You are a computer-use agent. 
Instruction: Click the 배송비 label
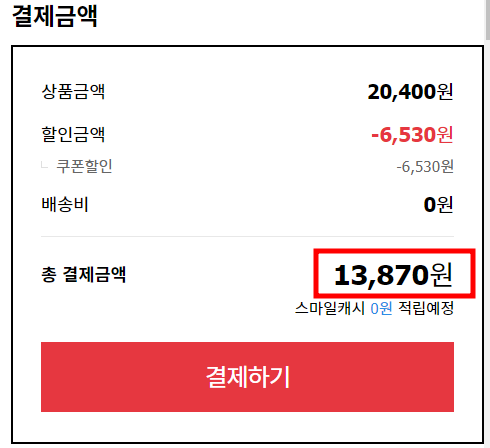click(65, 204)
